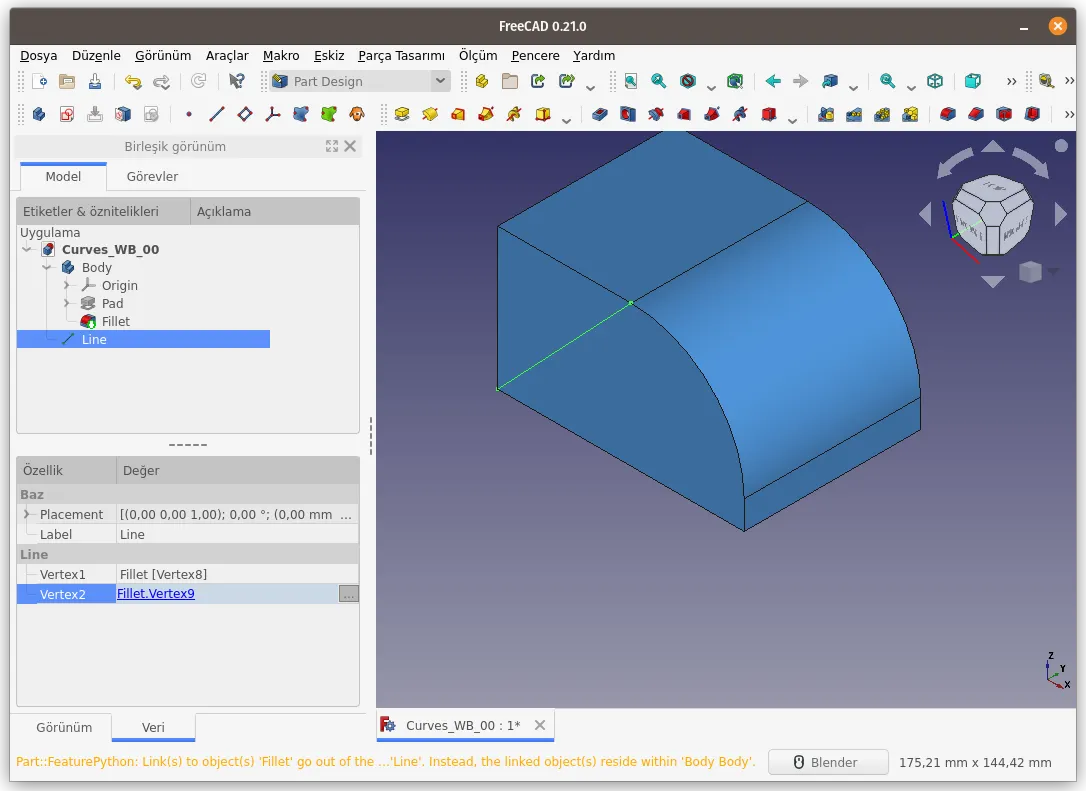This screenshot has height=791, width=1086.
Task: Open a file with the folder icon
Action: 67,82
